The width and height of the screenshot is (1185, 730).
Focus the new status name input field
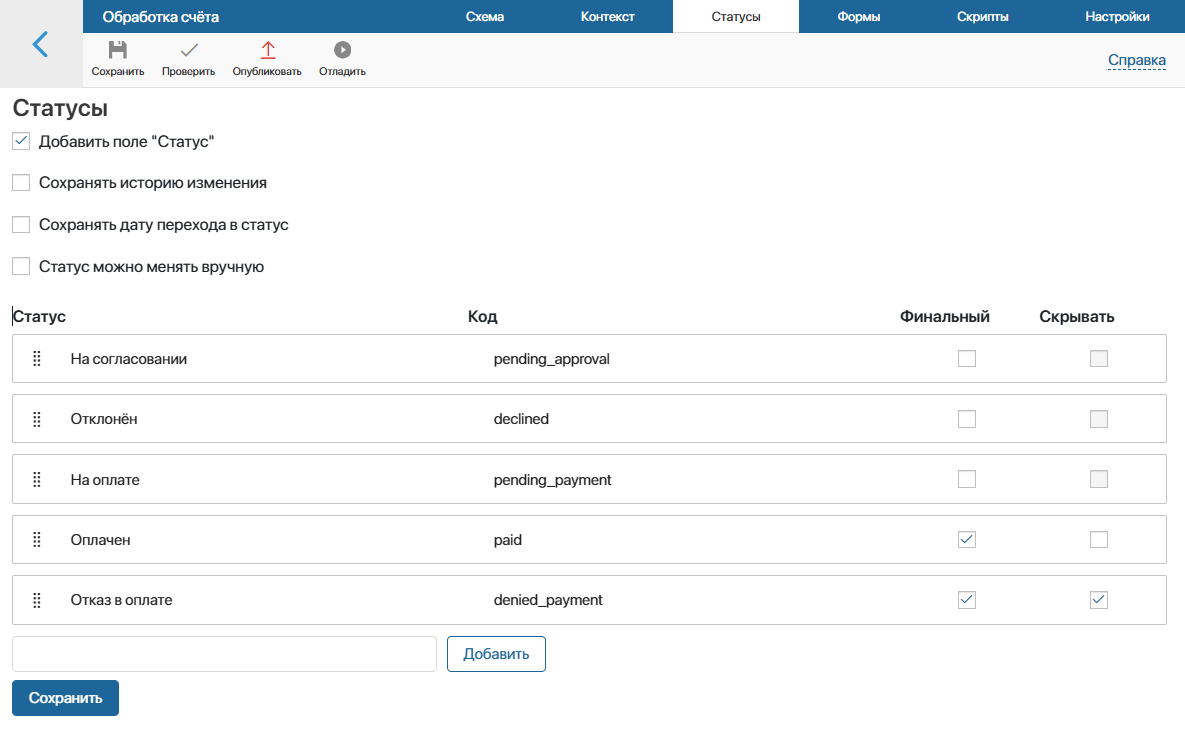(224, 654)
